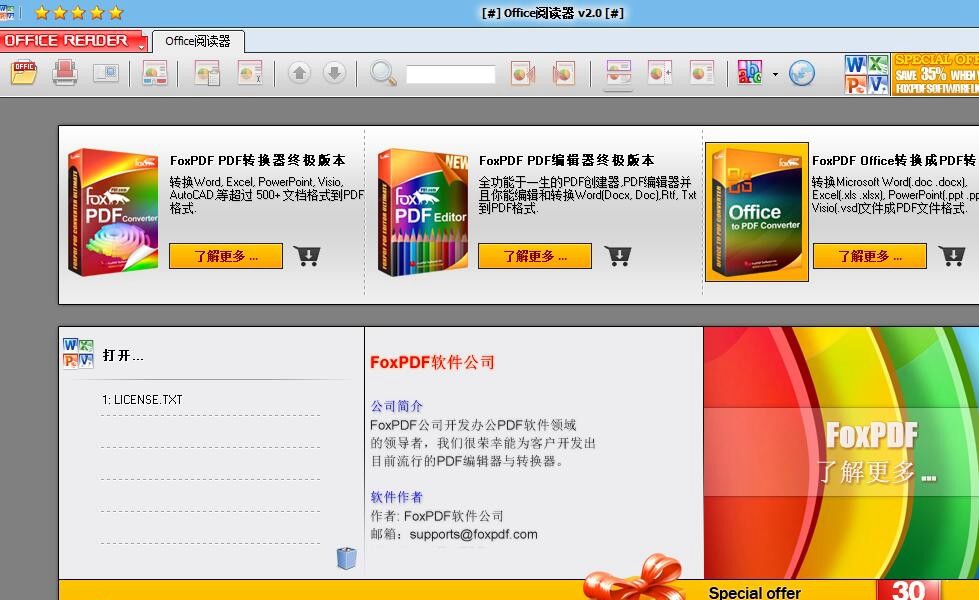Click the FoxPDF PDF Converter box image
Image resolution: width=979 pixels, height=600 pixels.
(x=113, y=212)
